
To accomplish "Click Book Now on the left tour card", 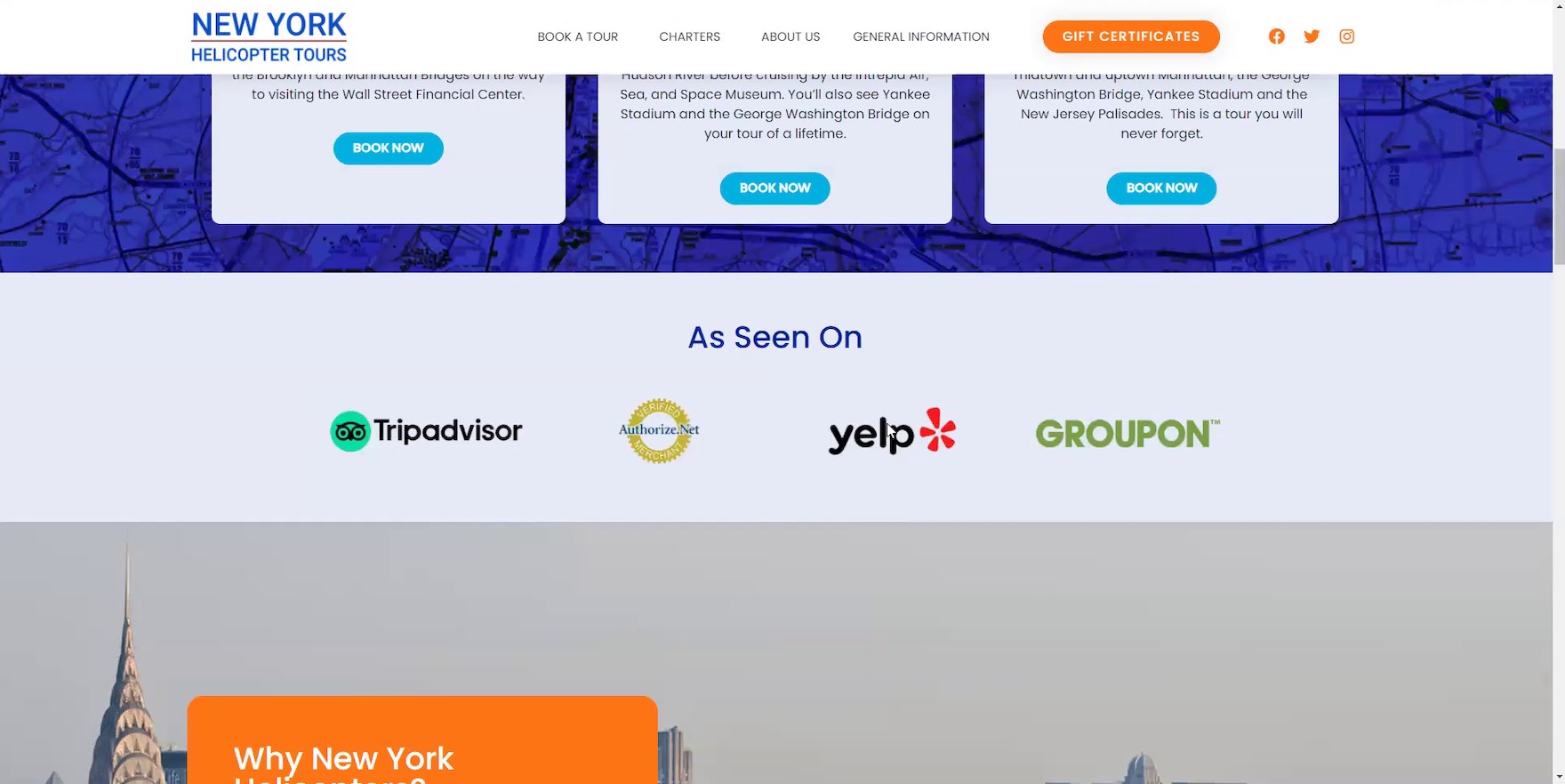I will tap(389, 148).
